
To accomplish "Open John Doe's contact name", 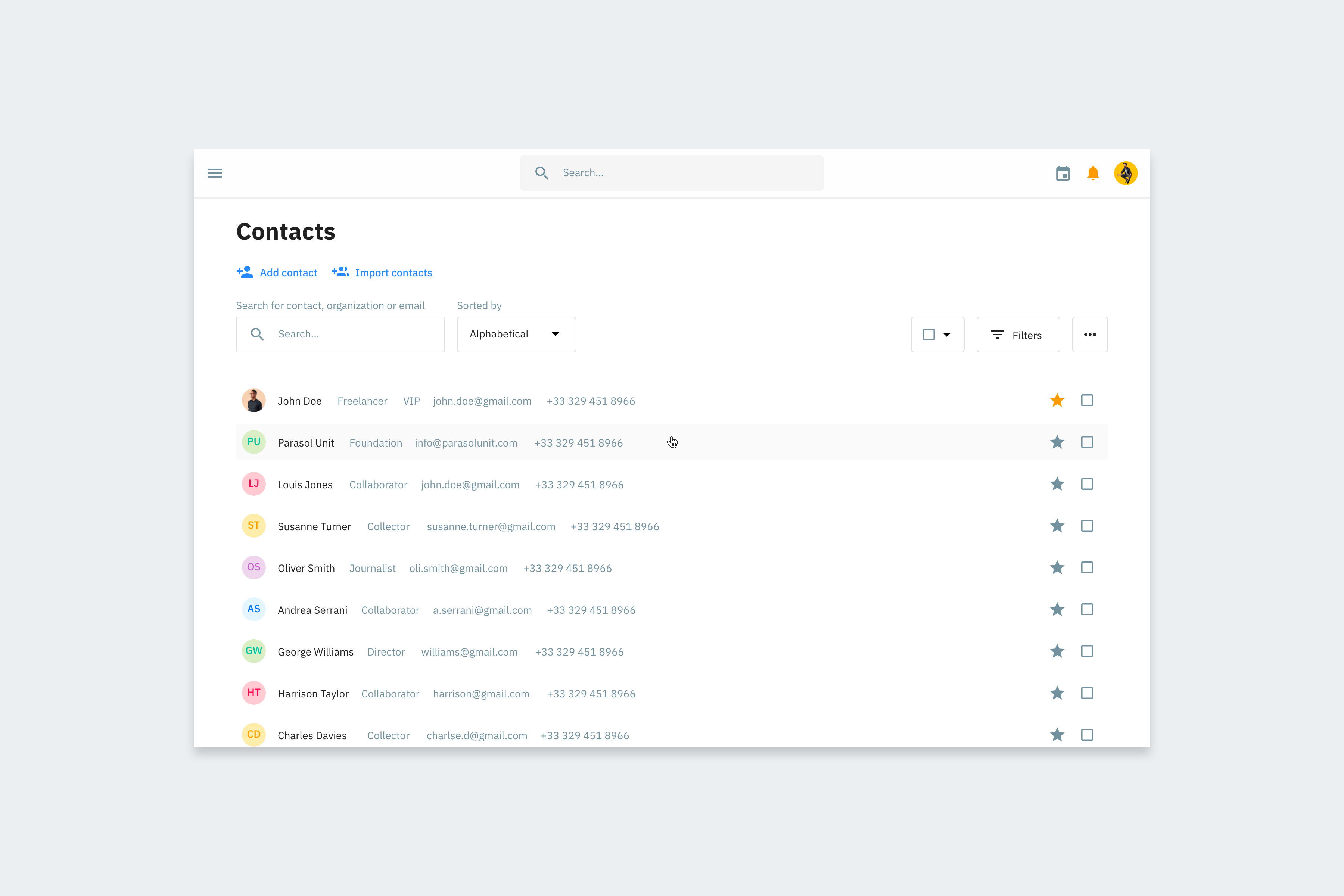I will tap(299, 401).
